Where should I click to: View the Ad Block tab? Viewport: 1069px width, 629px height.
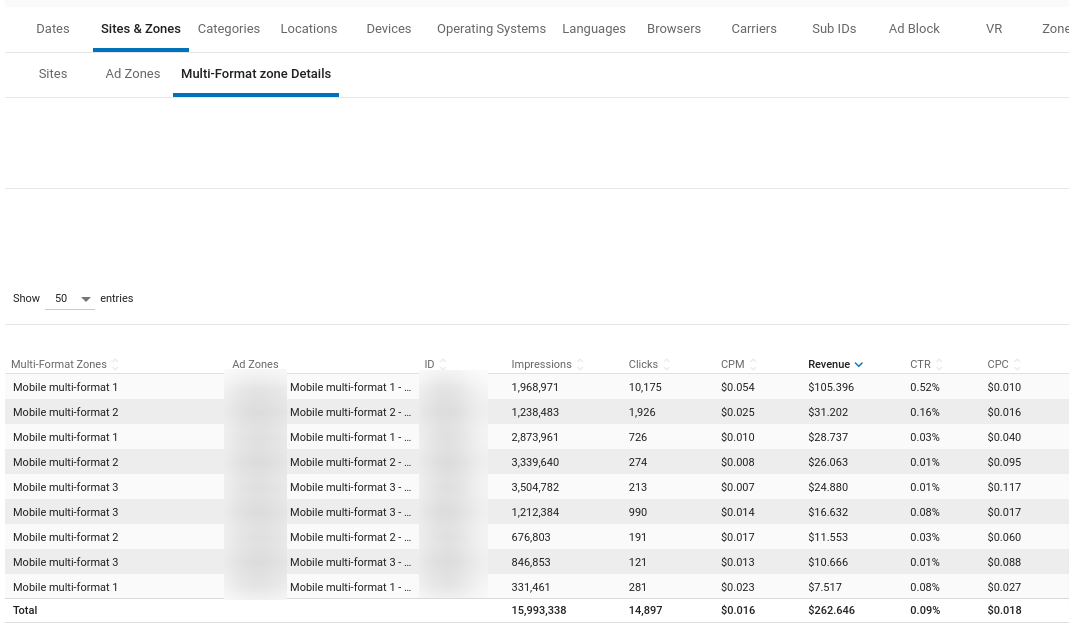coord(914,29)
